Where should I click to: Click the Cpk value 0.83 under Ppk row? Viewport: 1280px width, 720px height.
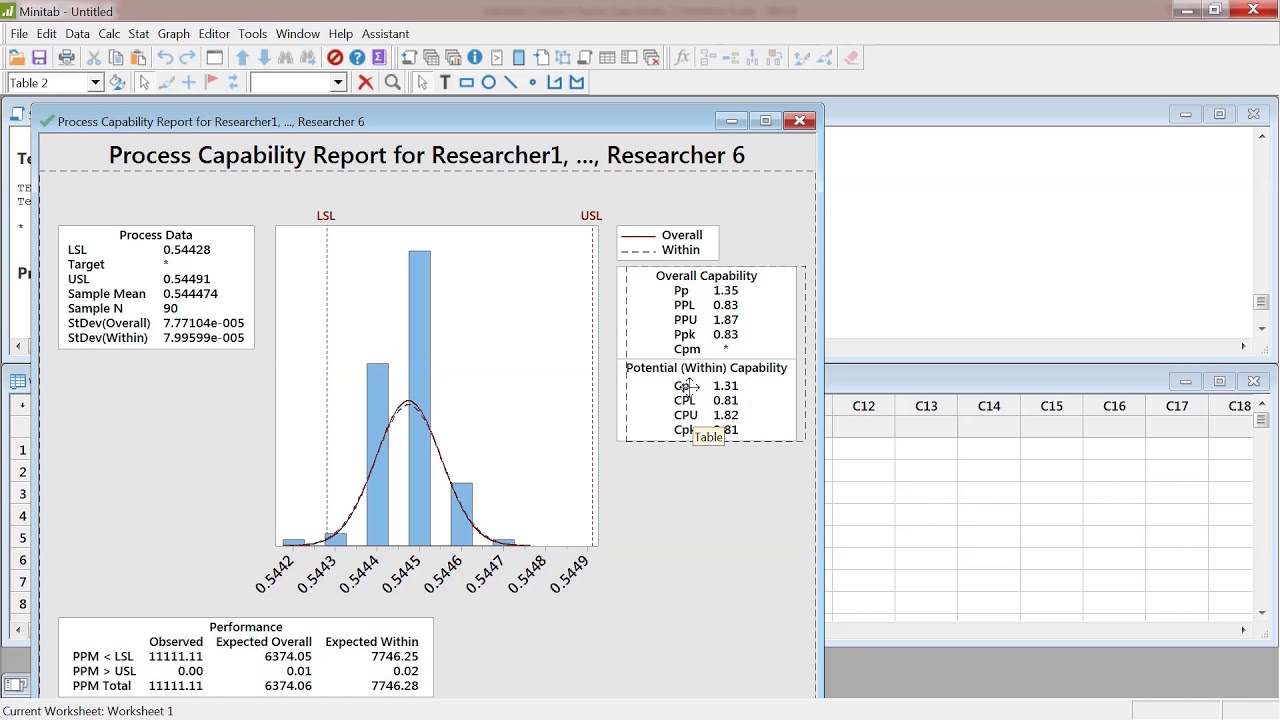[726, 334]
